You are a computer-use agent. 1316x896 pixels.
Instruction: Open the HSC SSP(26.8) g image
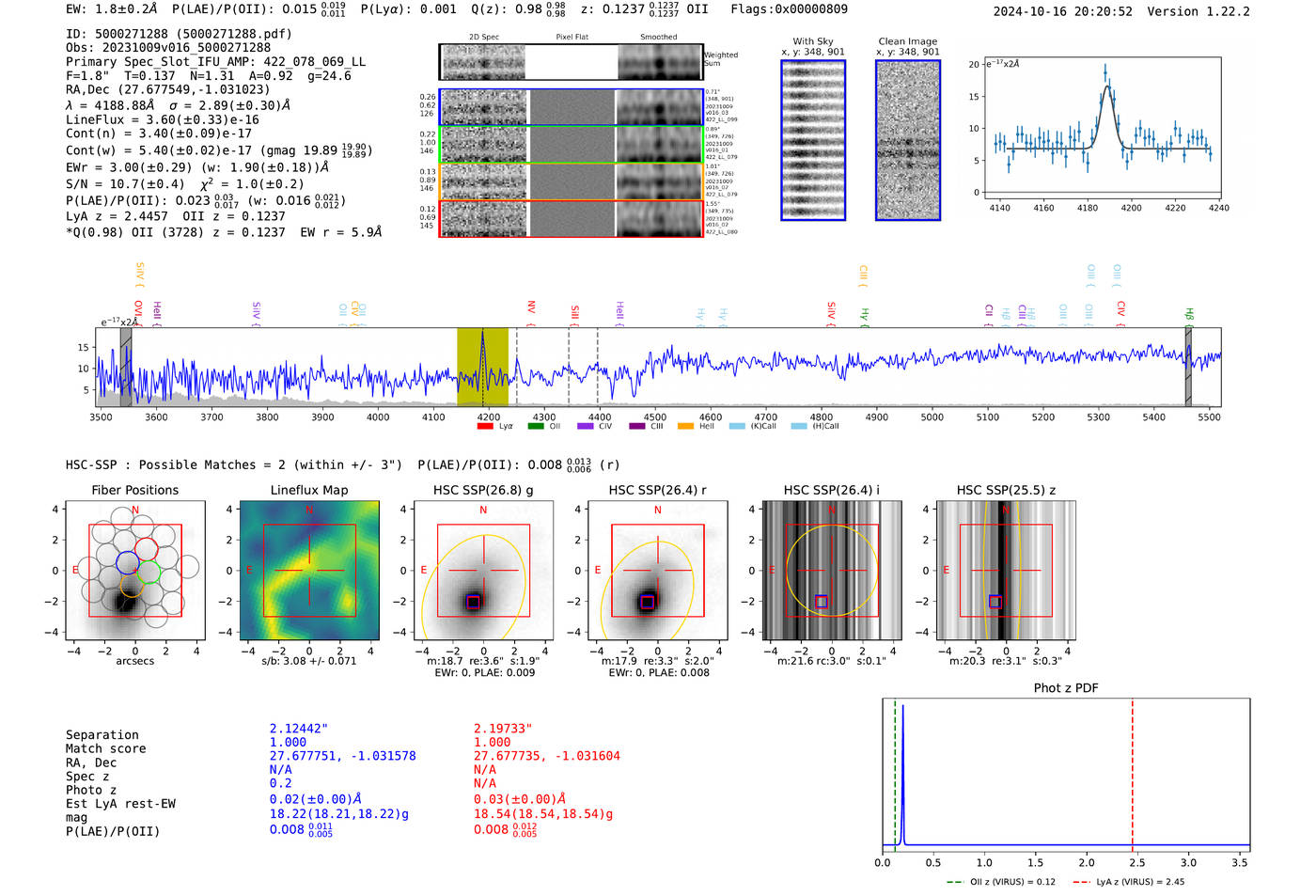[483, 570]
